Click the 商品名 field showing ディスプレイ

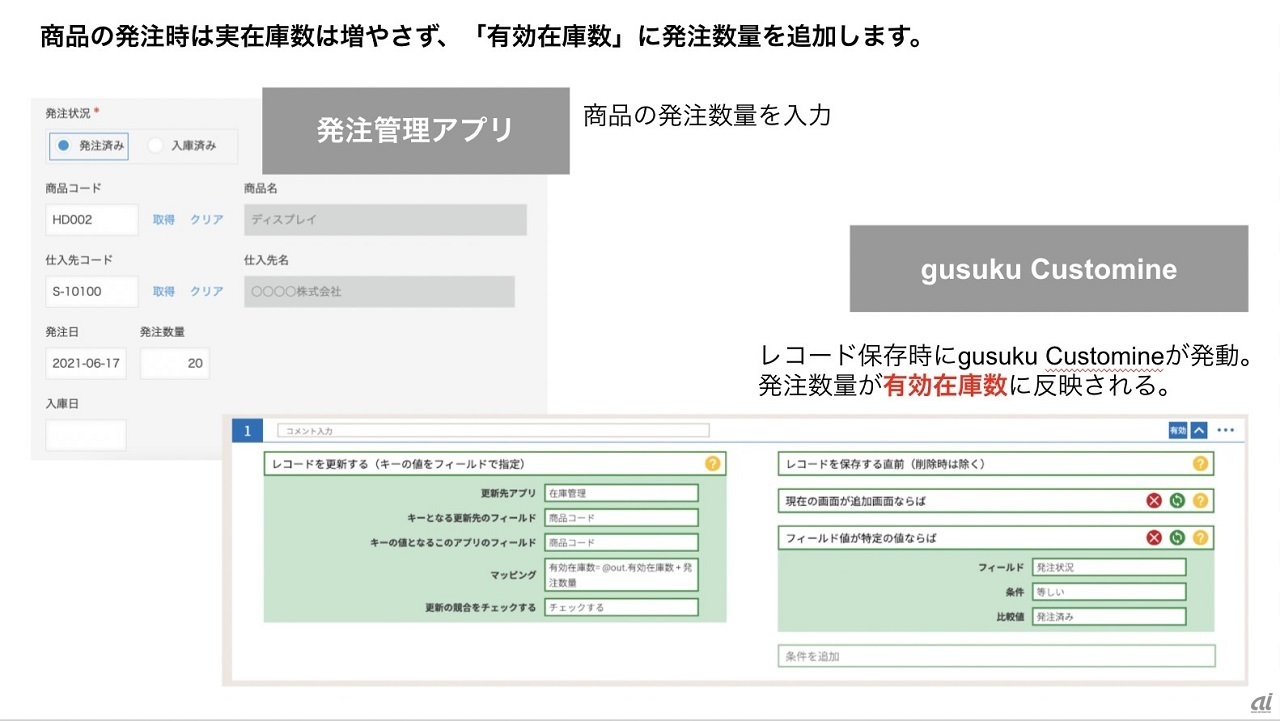[385, 220]
